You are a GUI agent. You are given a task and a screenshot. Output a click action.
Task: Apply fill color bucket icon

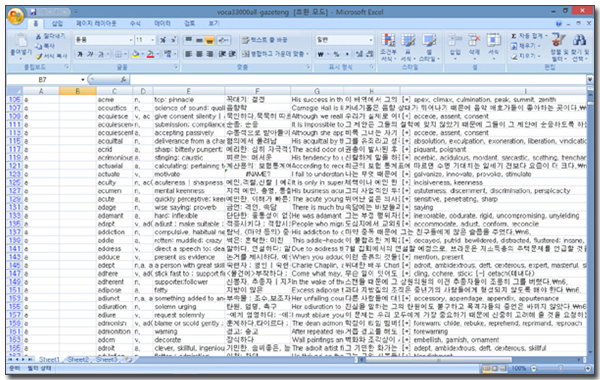coord(135,55)
